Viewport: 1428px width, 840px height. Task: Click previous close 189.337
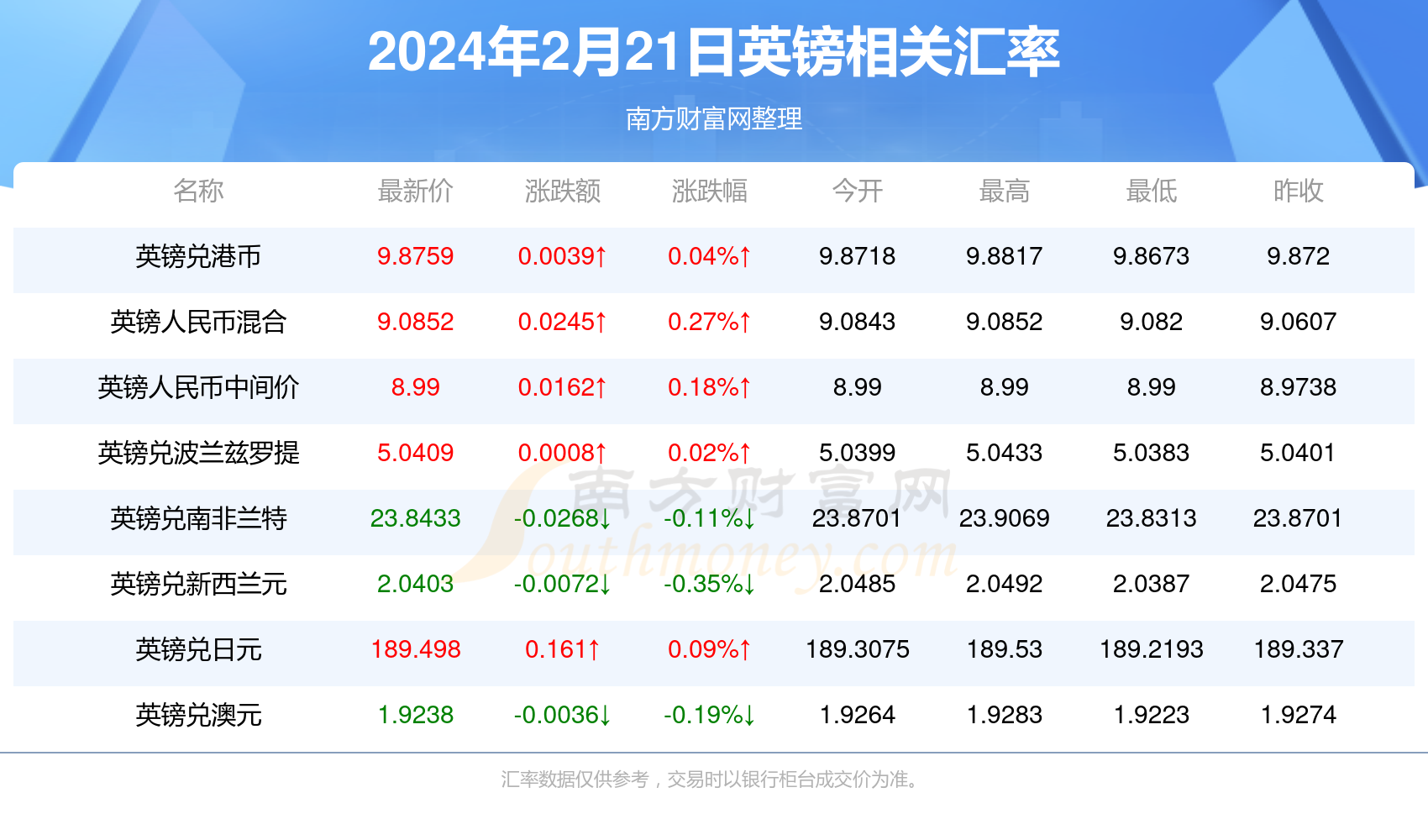(1299, 649)
